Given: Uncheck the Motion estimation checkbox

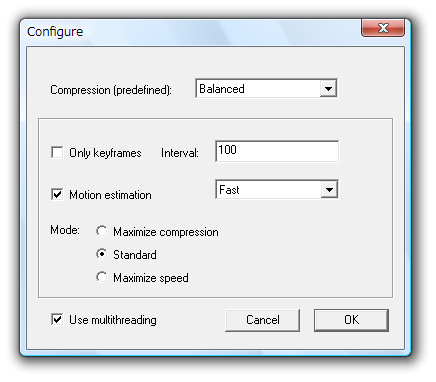Looking at the screenshot, I should click(x=57, y=194).
